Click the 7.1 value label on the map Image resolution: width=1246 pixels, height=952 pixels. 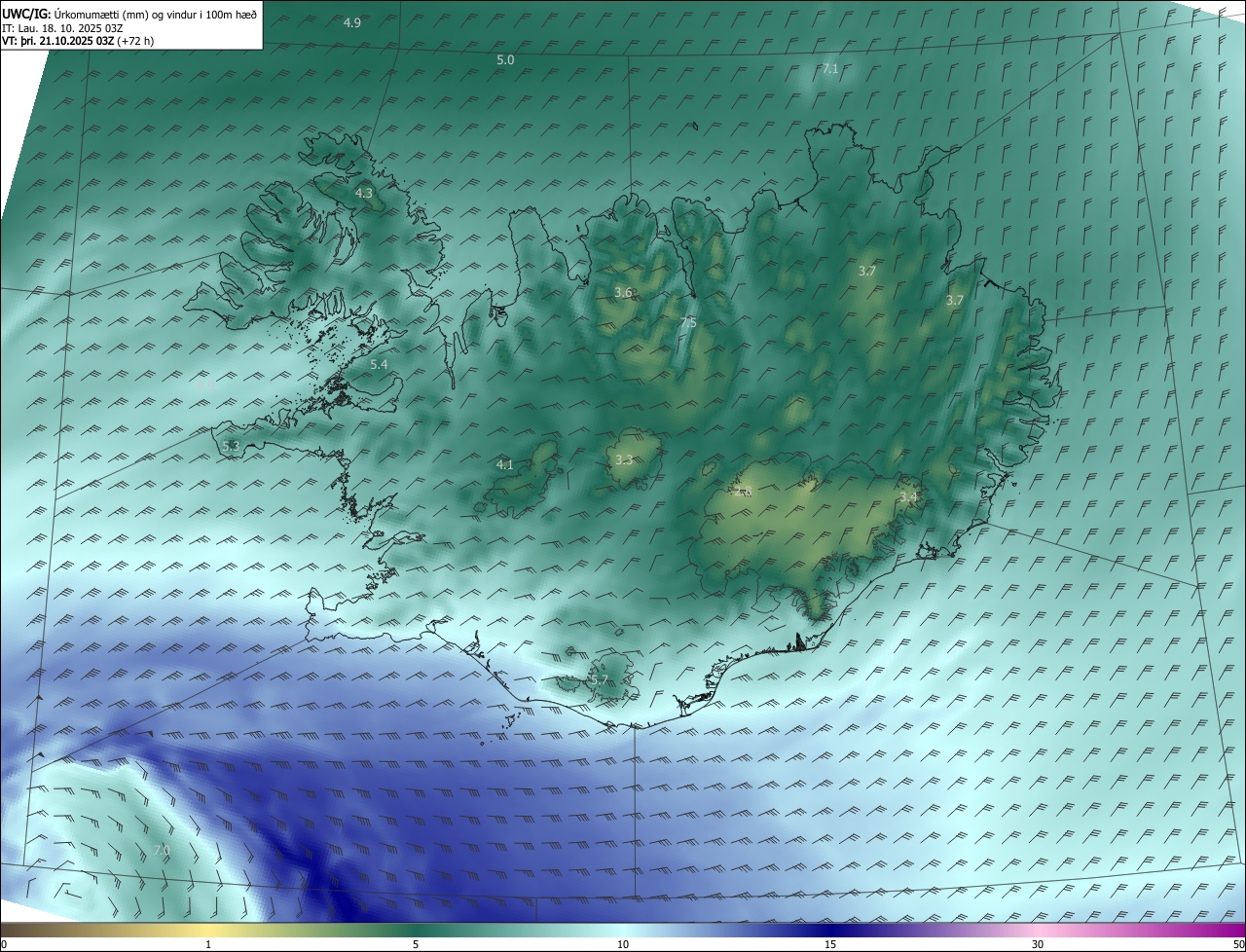pyautogui.click(x=830, y=69)
